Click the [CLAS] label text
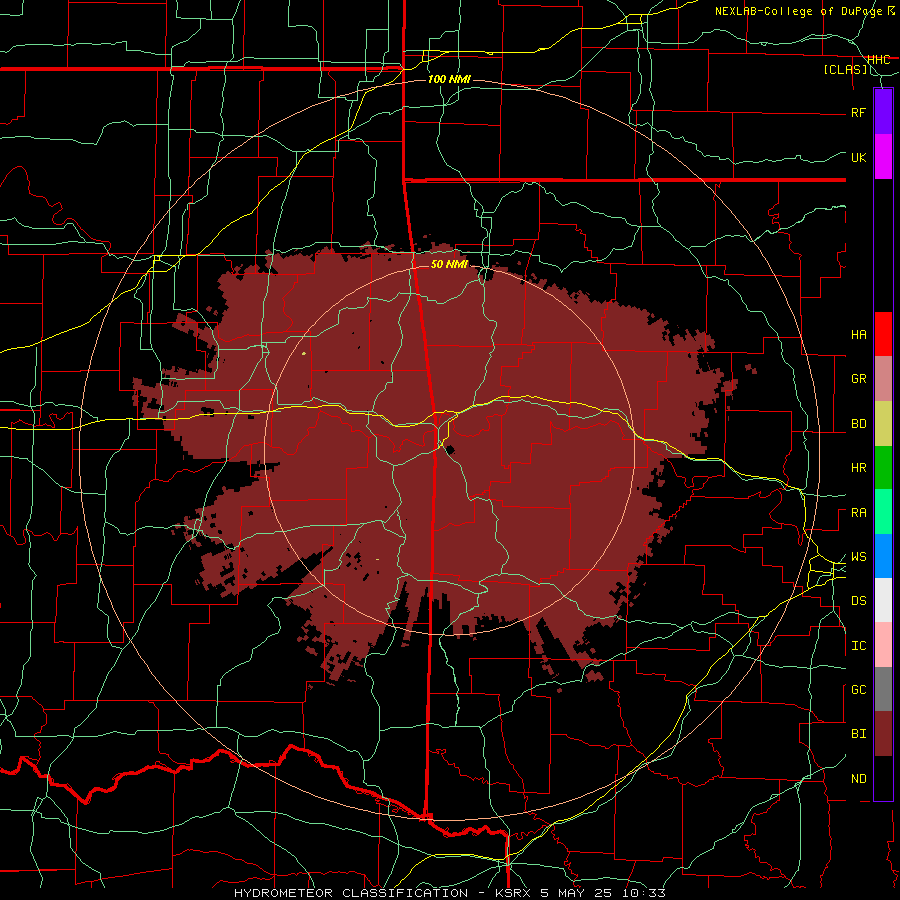Screen dimensions: 900x900 (845, 70)
